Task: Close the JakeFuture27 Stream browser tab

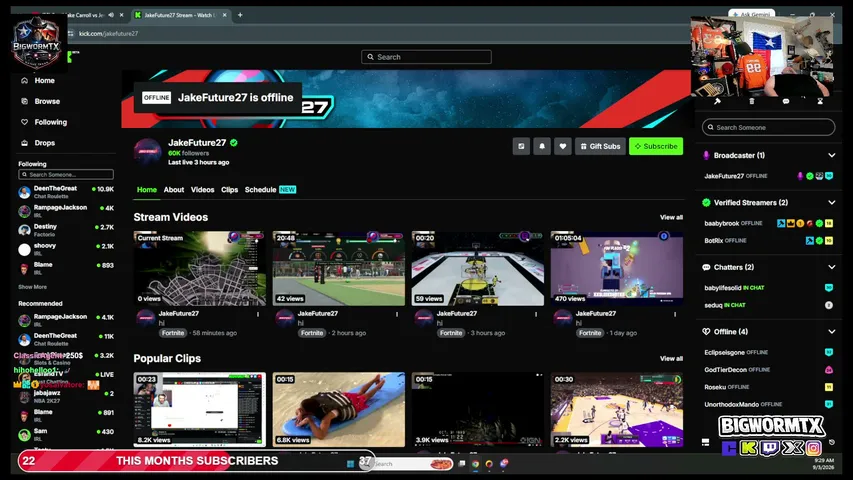Action: click(224, 15)
